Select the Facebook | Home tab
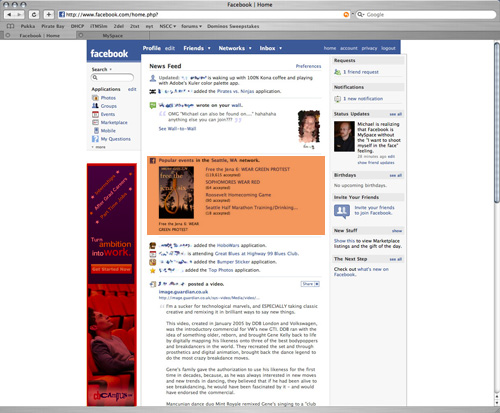This screenshot has width=500, height=413. [39, 35]
